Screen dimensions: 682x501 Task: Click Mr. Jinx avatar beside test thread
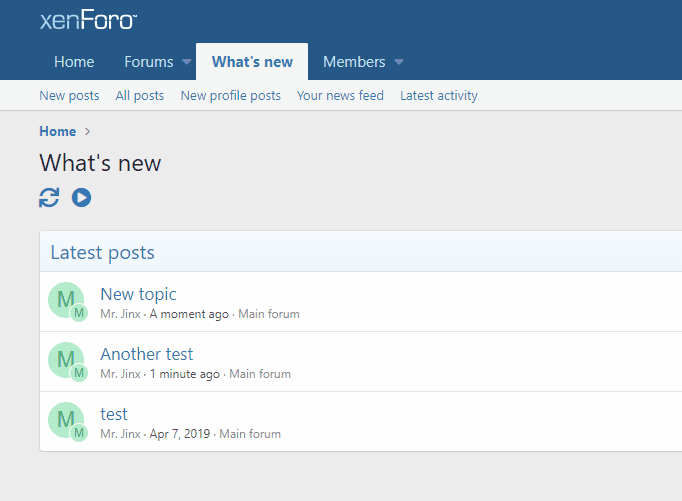coord(66,420)
